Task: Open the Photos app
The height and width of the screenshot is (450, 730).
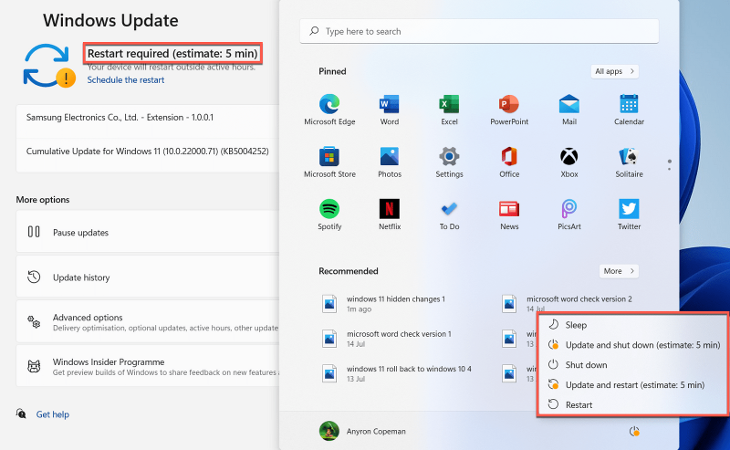Action: point(389,162)
